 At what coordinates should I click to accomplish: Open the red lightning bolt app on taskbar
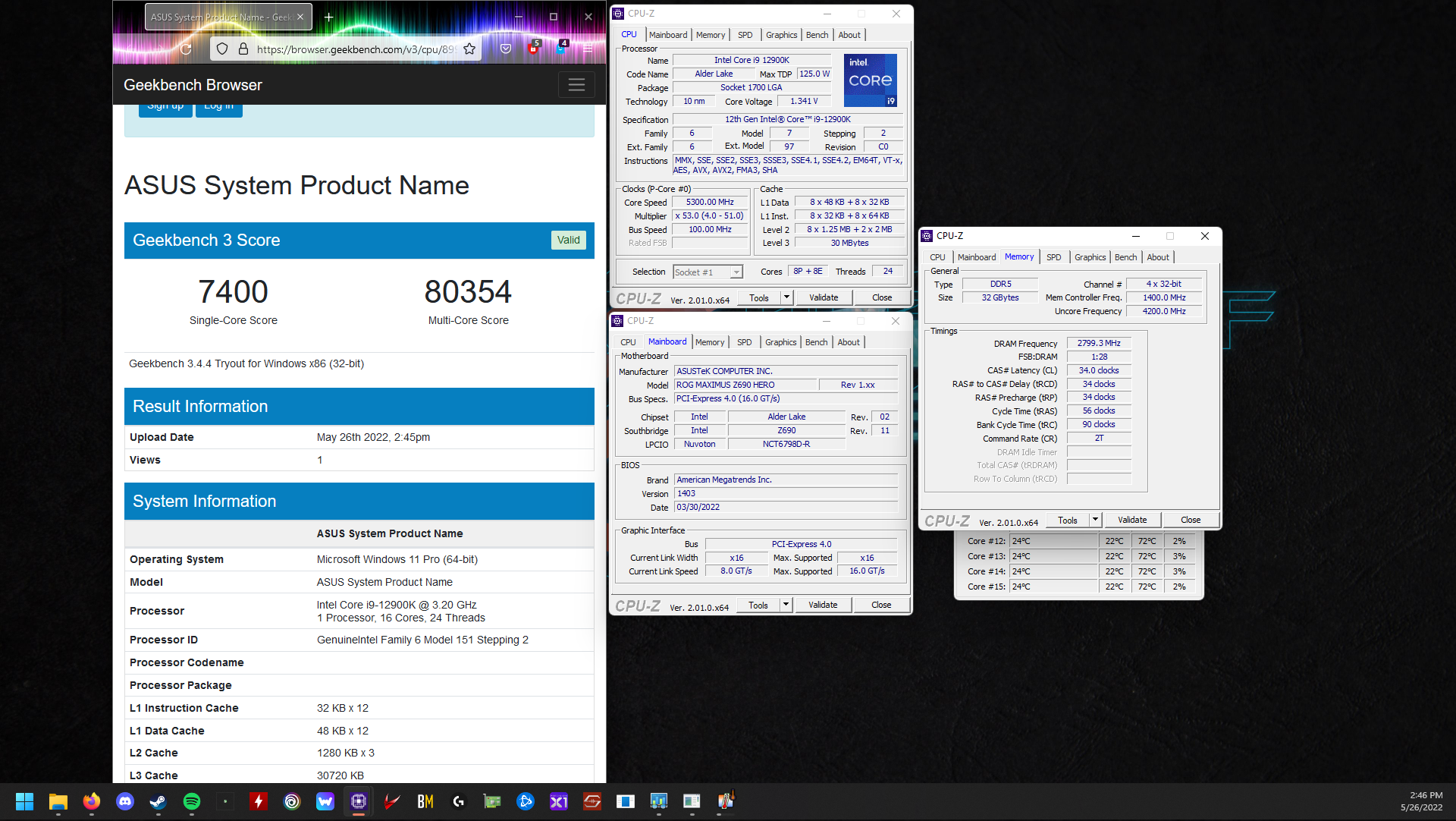(x=259, y=801)
